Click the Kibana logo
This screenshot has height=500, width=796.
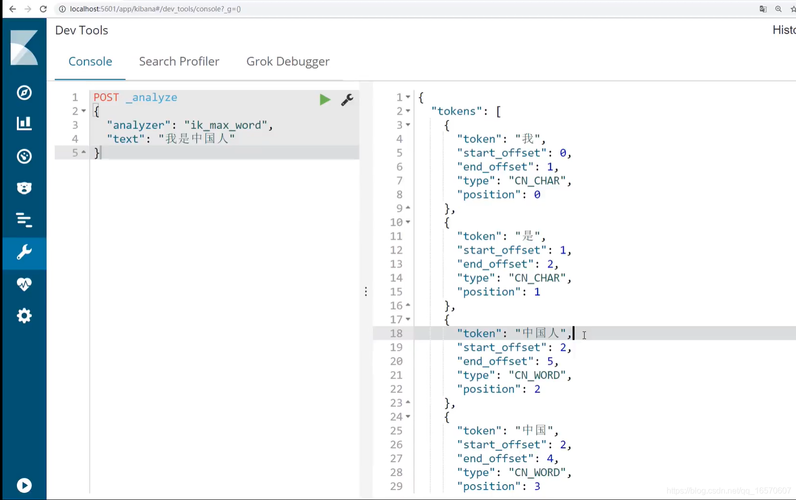coord(24,48)
